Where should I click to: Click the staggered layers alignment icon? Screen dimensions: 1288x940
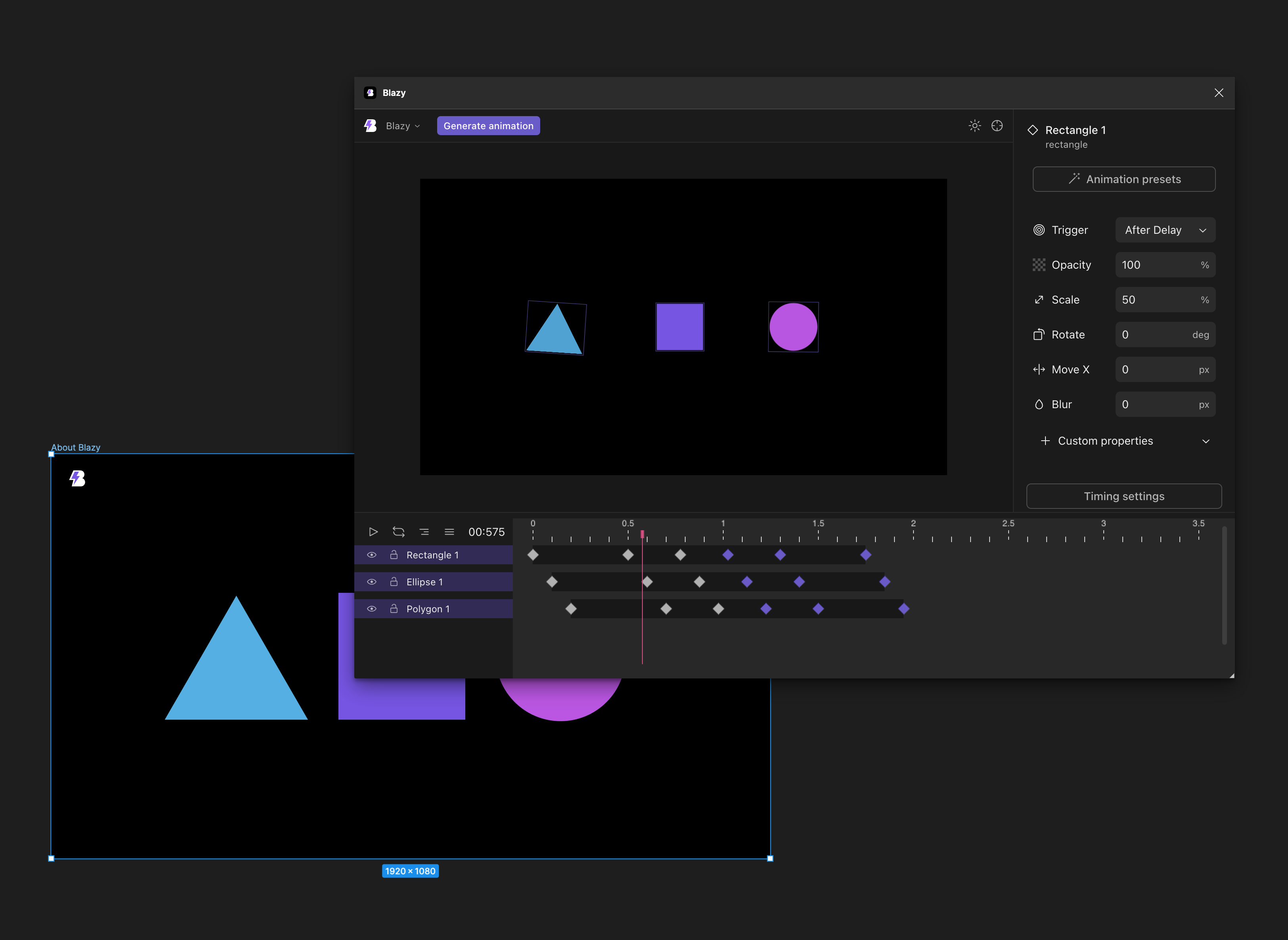tap(424, 532)
